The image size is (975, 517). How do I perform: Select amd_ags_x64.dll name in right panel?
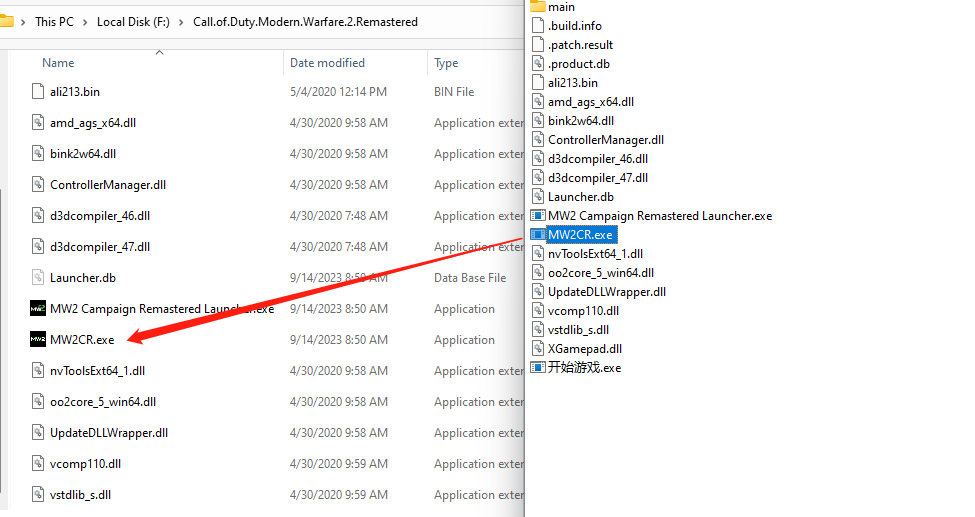point(591,101)
